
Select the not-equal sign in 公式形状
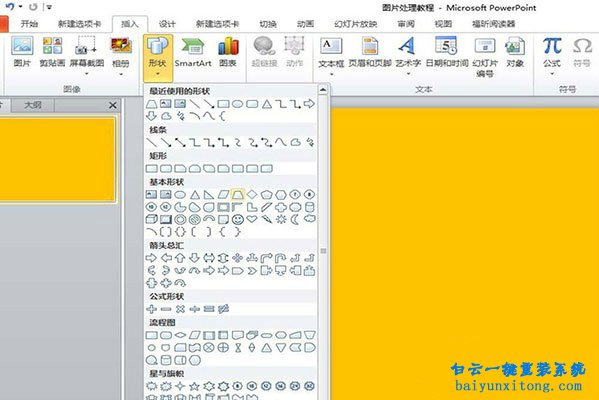pos(223,309)
